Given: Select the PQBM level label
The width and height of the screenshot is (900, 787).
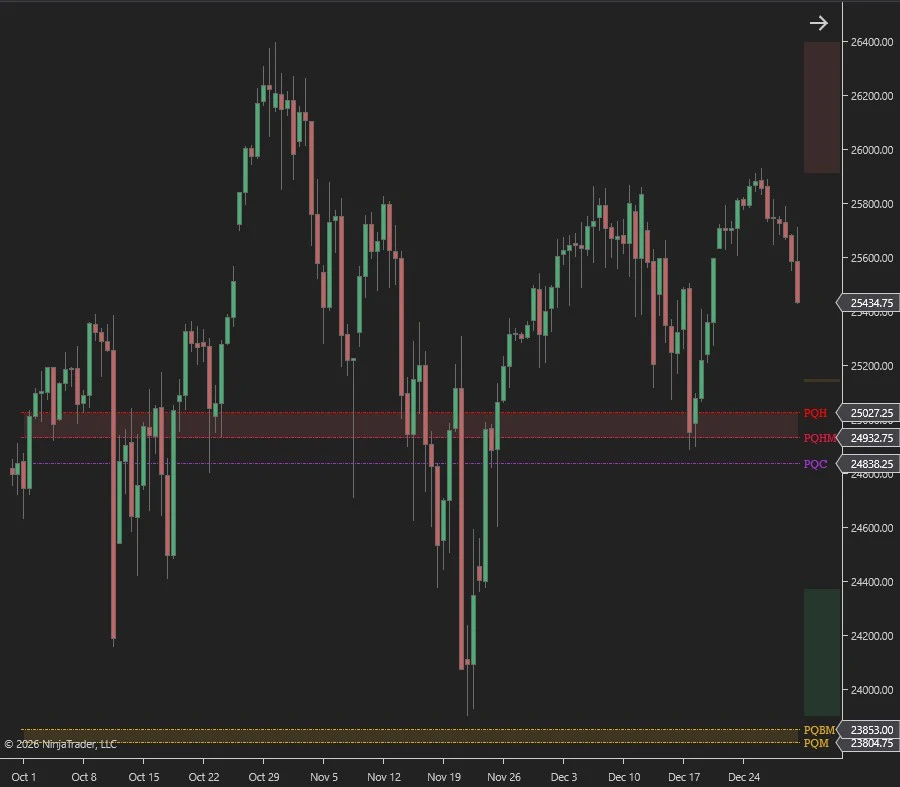Looking at the screenshot, I should pyautogui.click(x=819, y=730).
